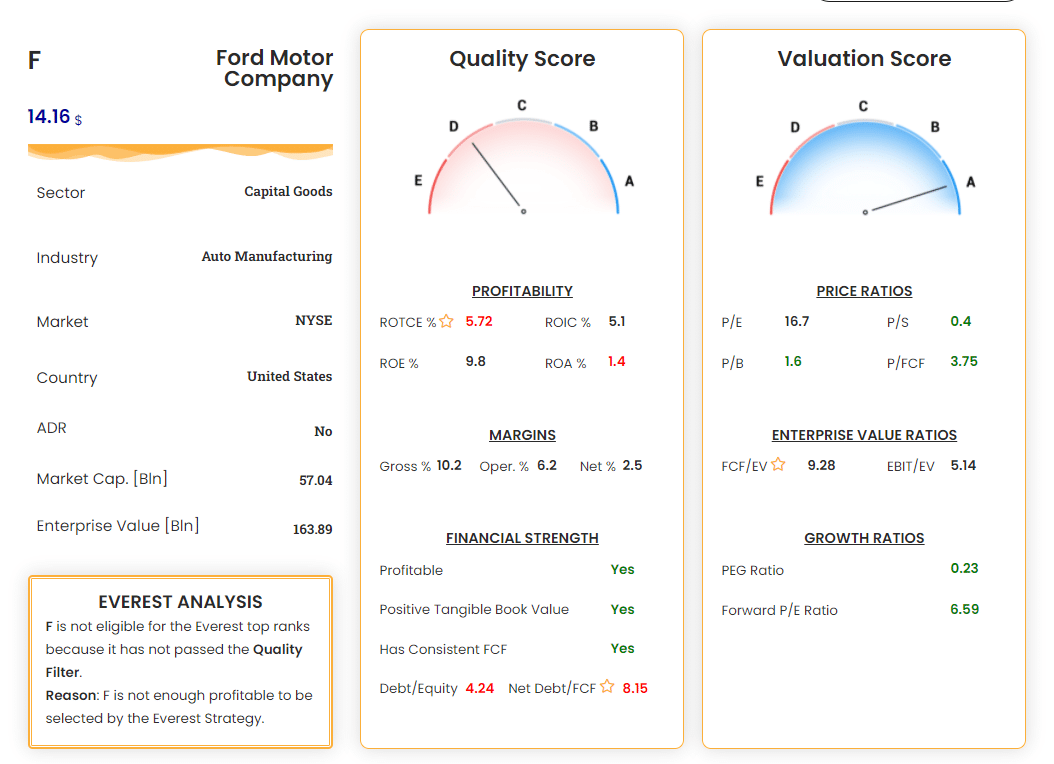Click the ROTCE value 5.72

pyautogui.click(x=479, y=321)
